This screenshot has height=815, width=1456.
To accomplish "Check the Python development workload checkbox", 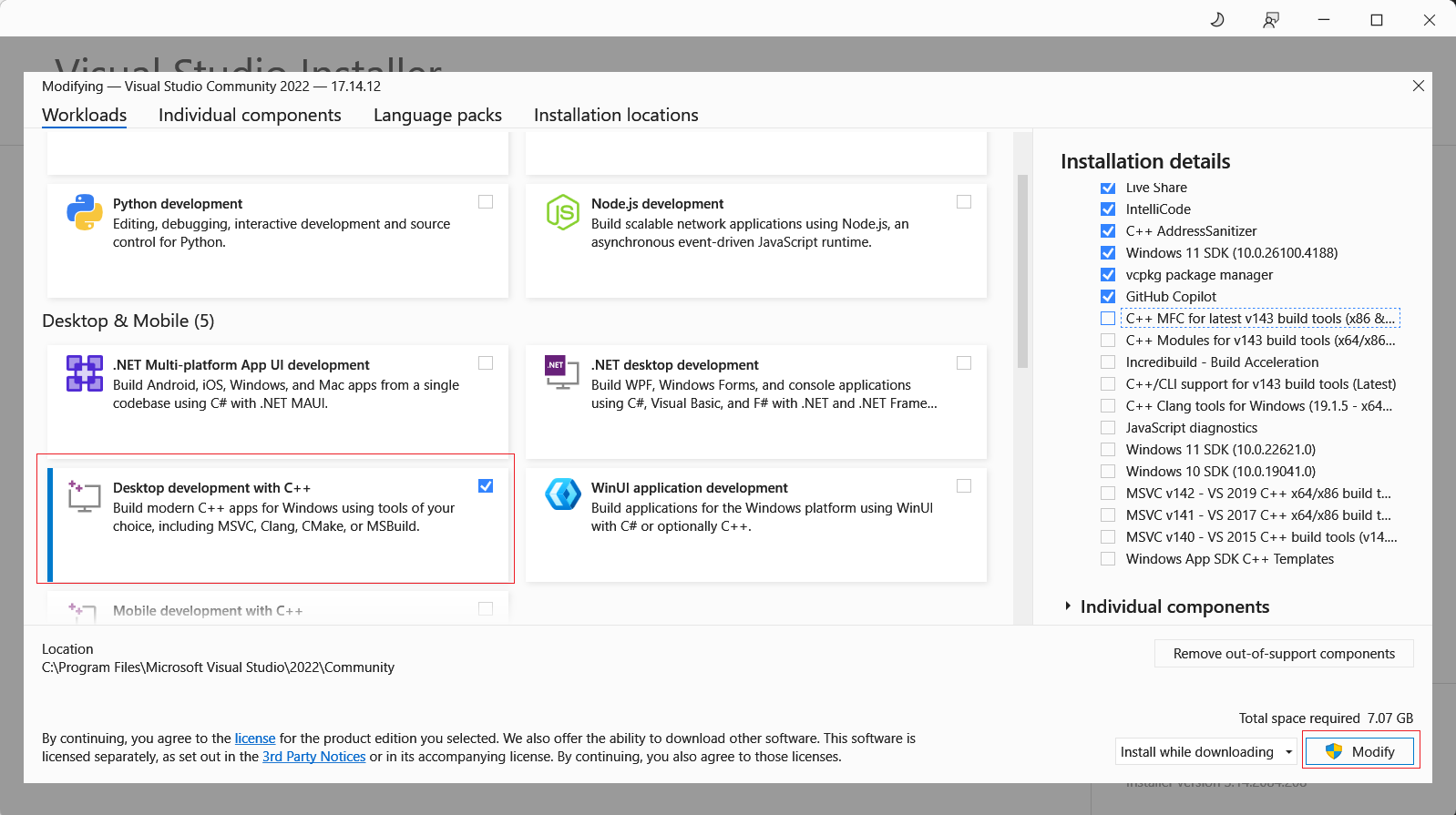I will (486, 202).
